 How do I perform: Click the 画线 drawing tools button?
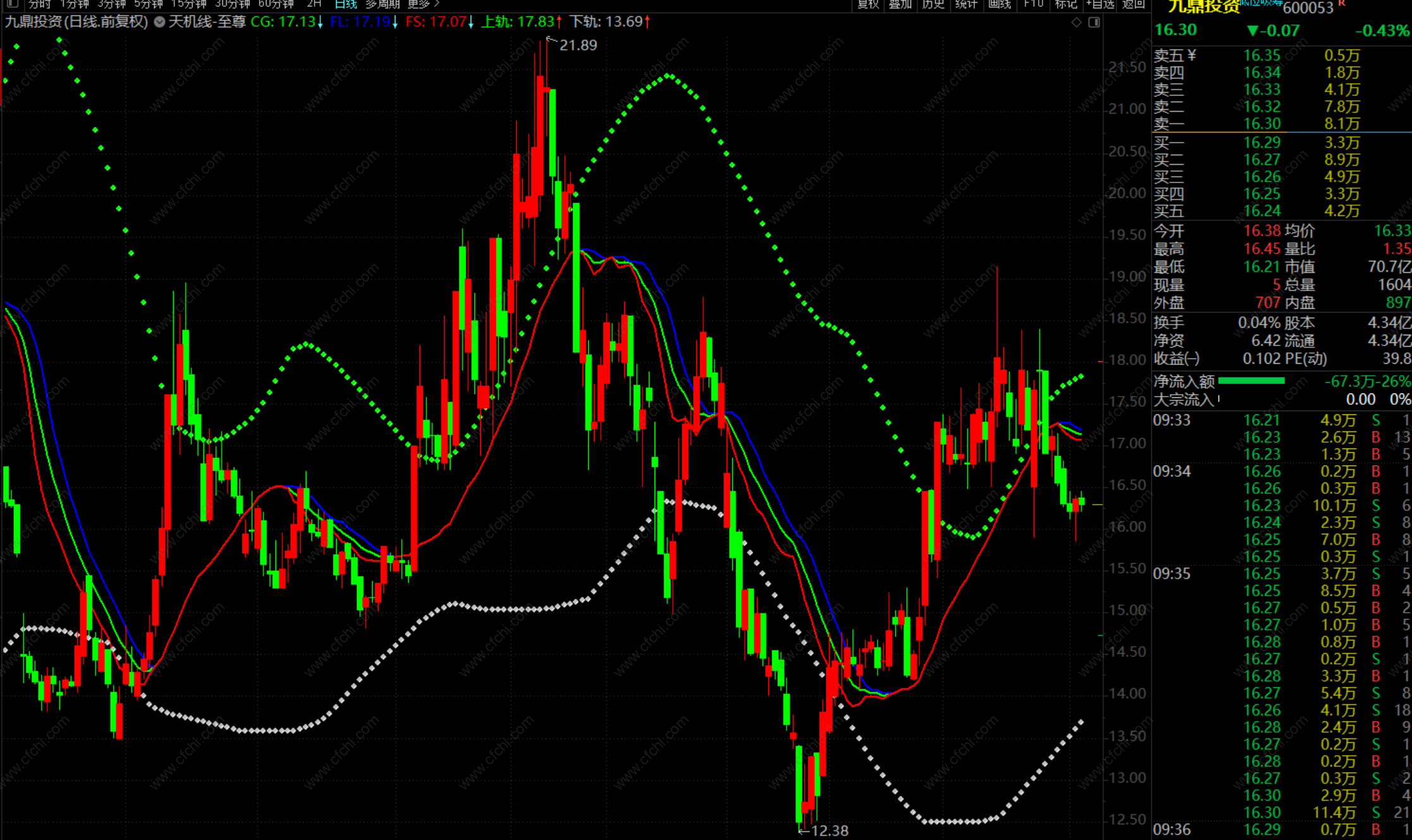pos(999,4)
